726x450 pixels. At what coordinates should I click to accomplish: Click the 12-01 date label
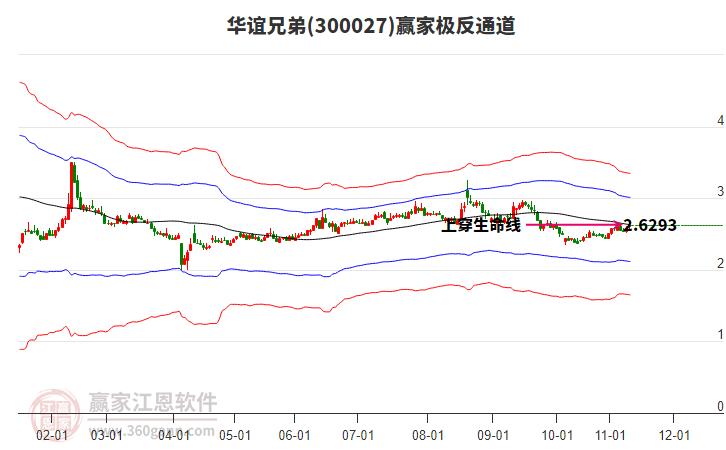[674, 435]
